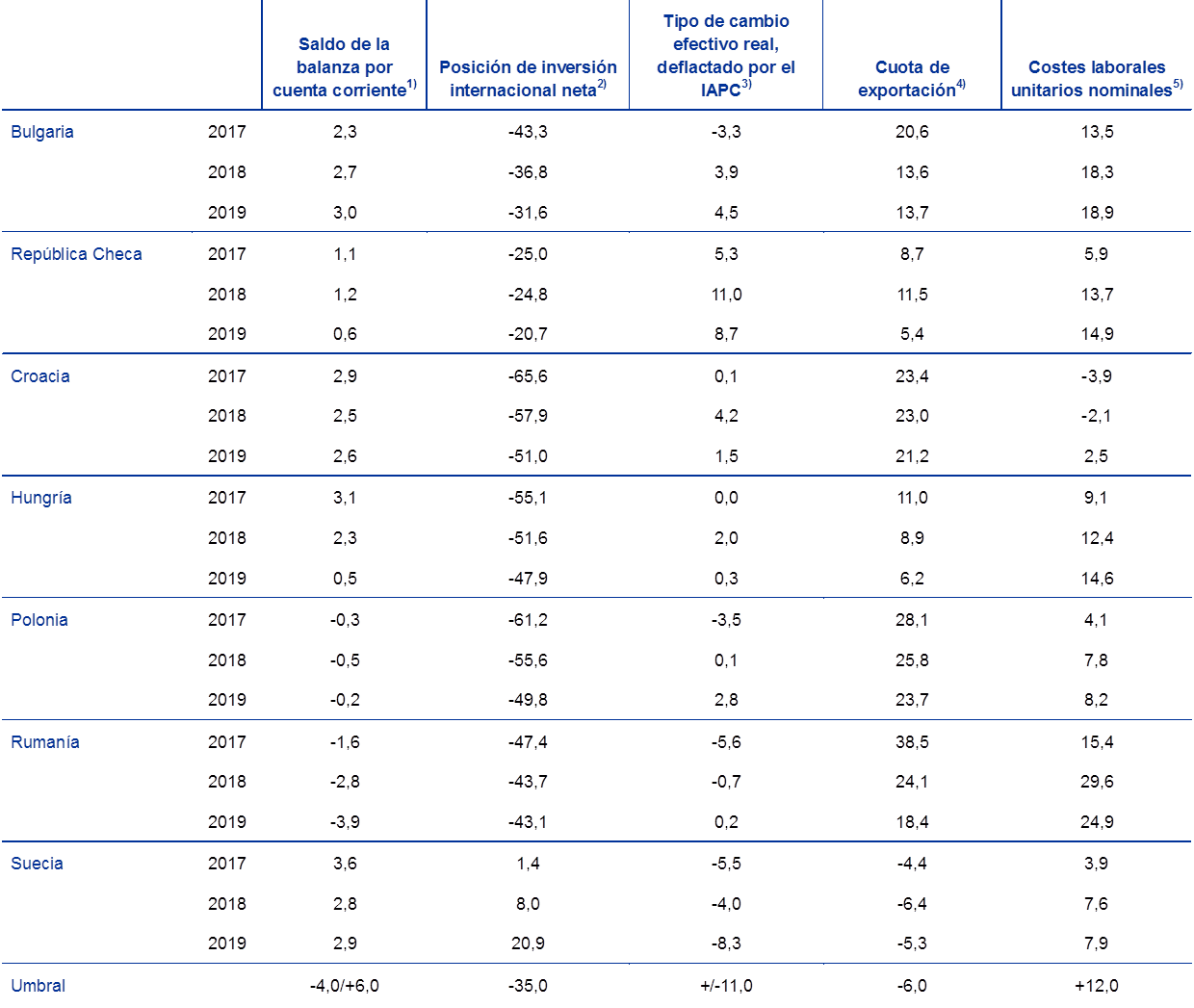Click the "Costes laborales unitarios nominales" header
This screenshot has width=1194, height=1008.
click(x=1097, y=79)
